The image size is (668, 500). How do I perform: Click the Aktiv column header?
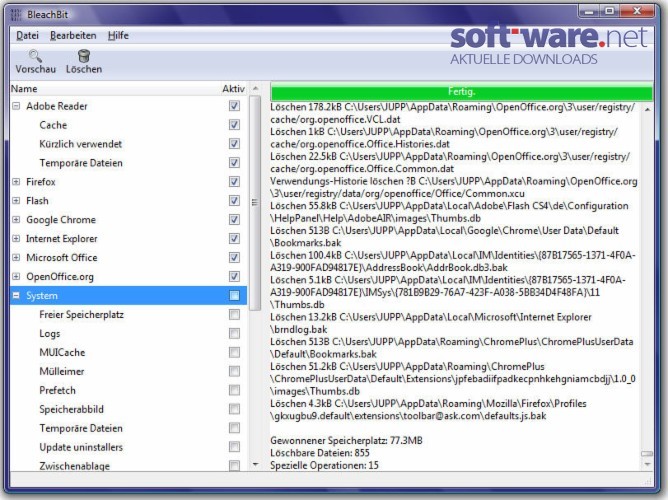tap(233, 89)
